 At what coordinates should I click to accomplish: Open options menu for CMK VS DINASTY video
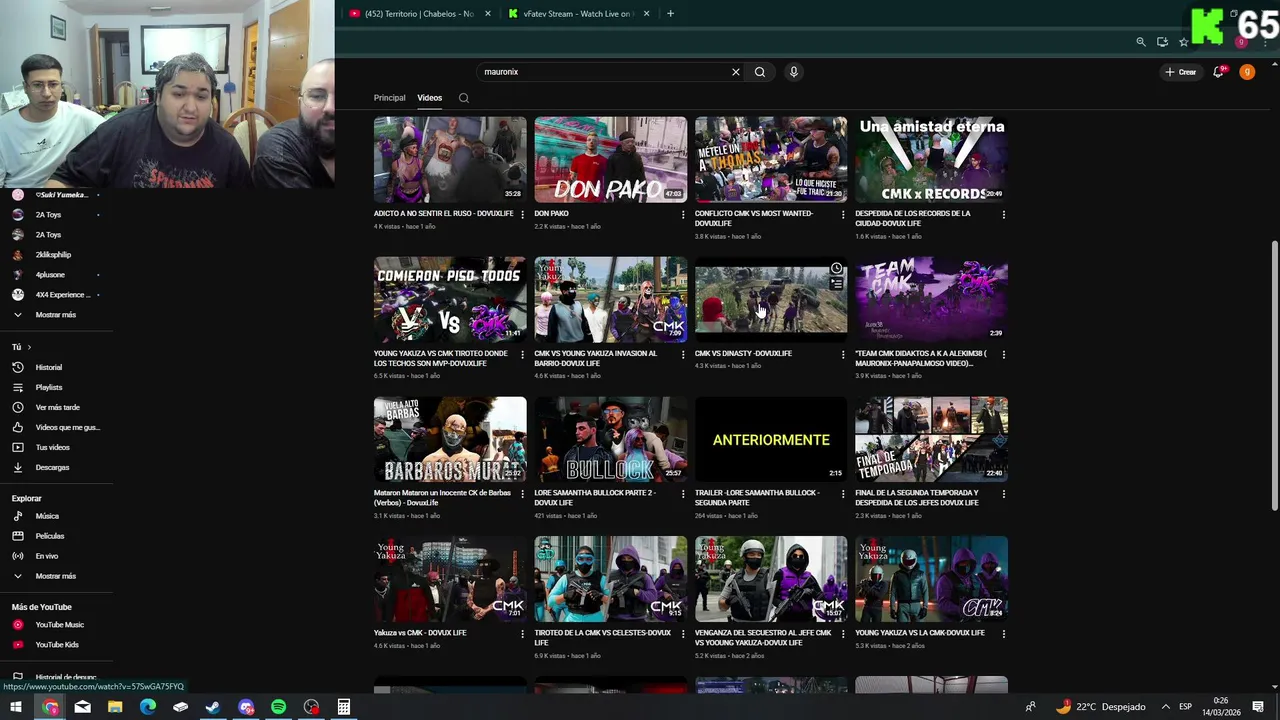point(843,354)
